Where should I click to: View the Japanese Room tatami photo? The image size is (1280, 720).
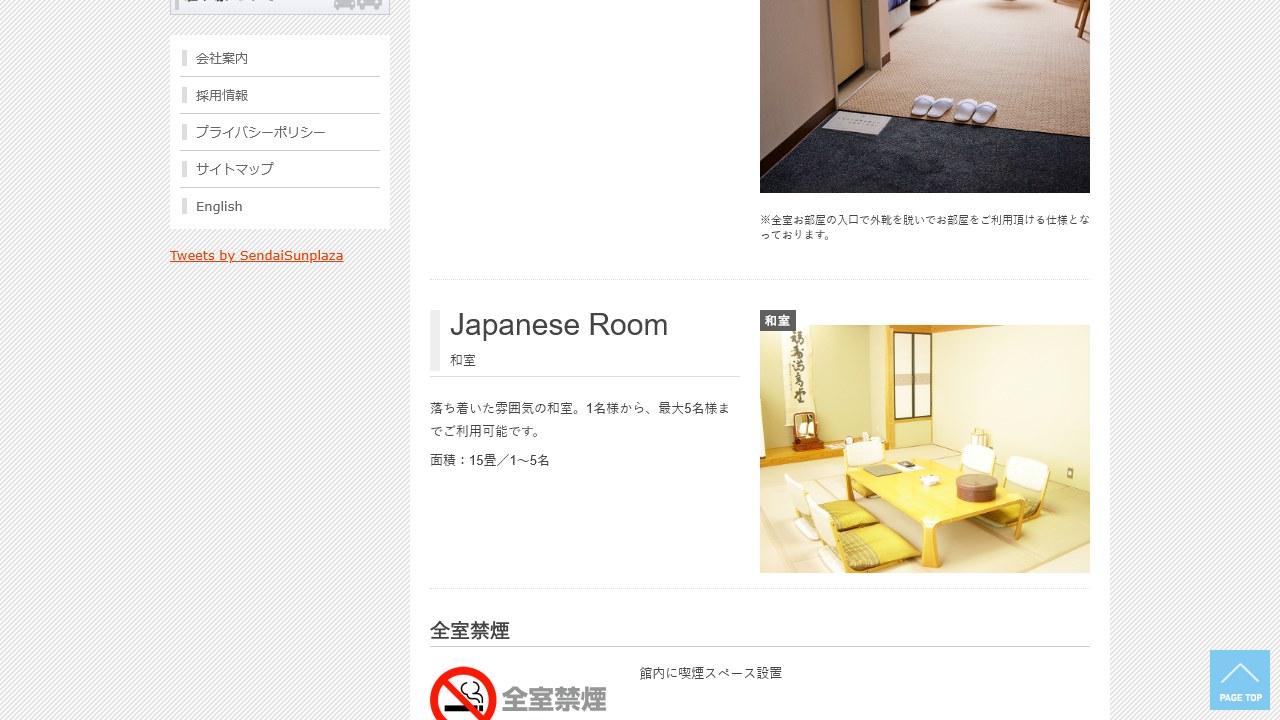pos(925,449)
